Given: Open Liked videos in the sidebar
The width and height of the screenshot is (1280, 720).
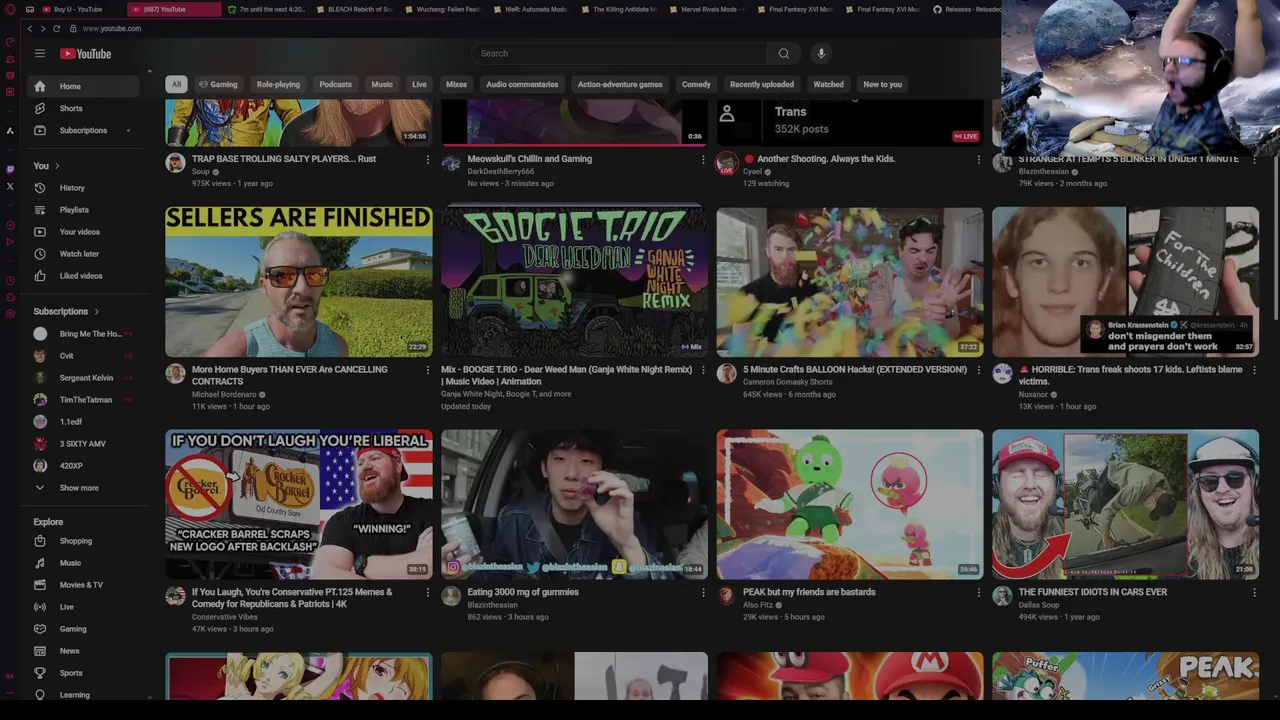Looking at the screenshot, I should click(x=82, y=276).
